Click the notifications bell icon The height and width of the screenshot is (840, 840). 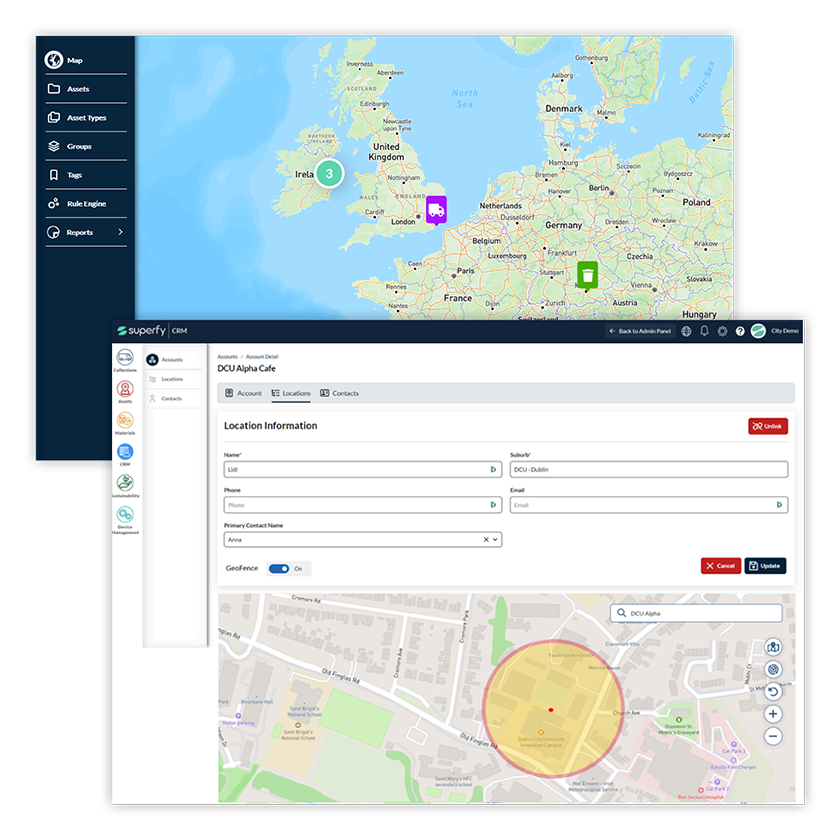704,331
